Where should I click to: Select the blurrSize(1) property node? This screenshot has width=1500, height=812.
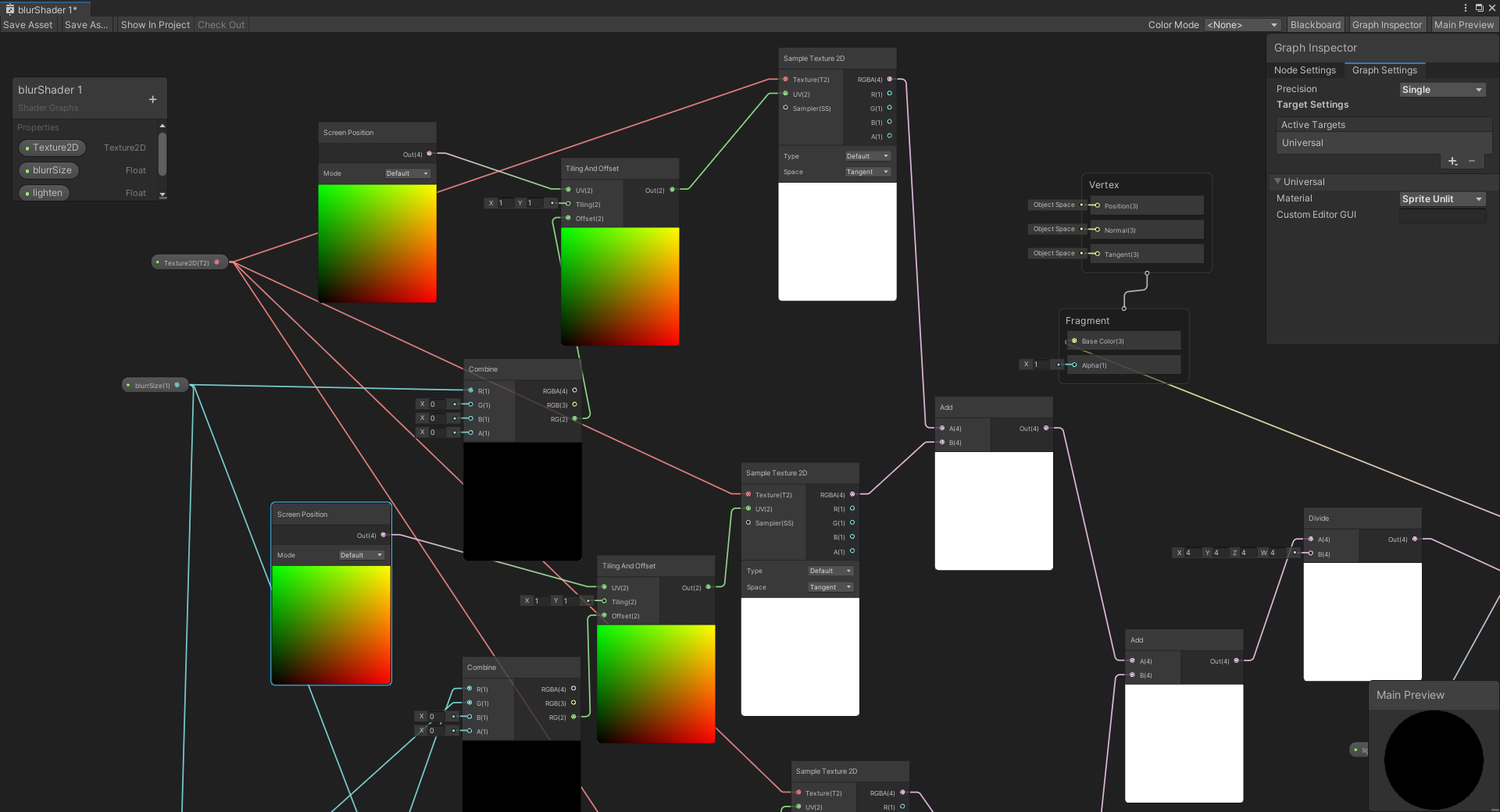pos(155,385)
